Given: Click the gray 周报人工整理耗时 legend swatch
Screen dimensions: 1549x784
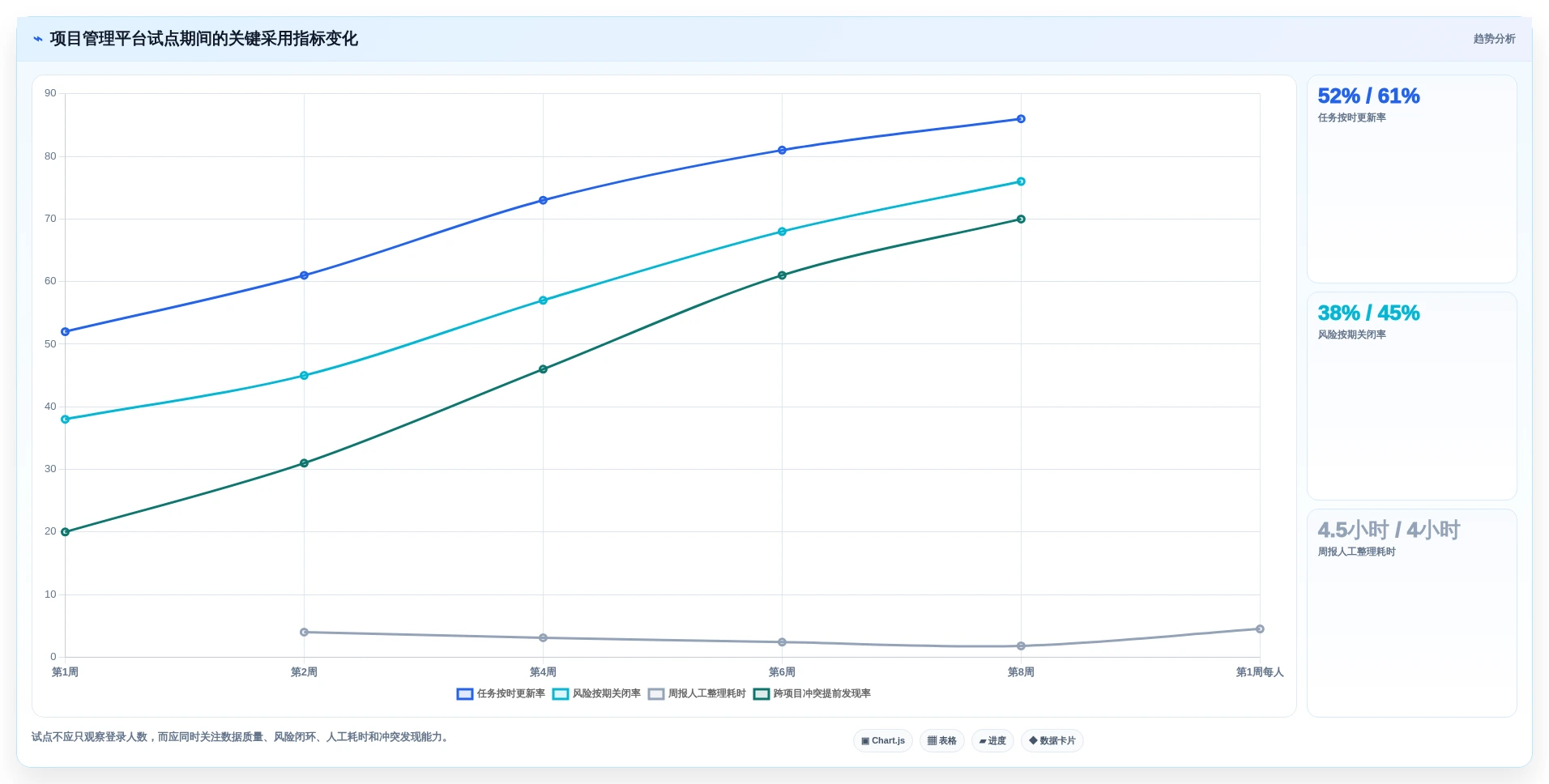Looking at the screenshot, I should 656,694.
